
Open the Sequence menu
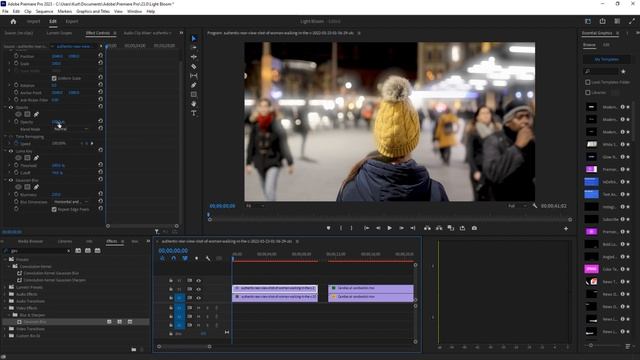44,11
